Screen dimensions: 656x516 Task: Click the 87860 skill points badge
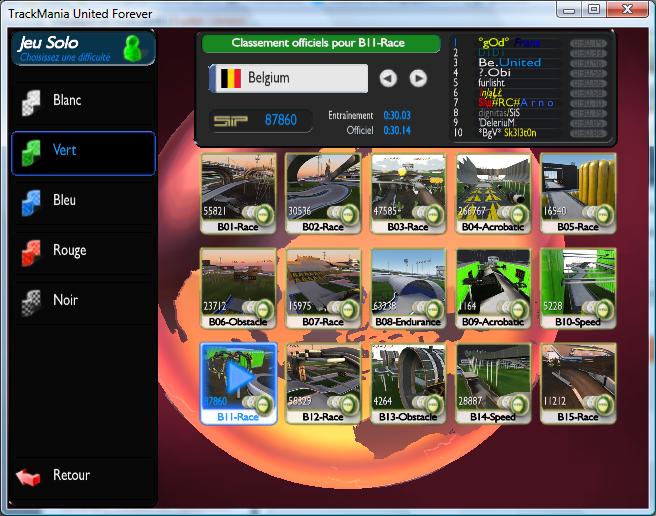coord(256,120)
